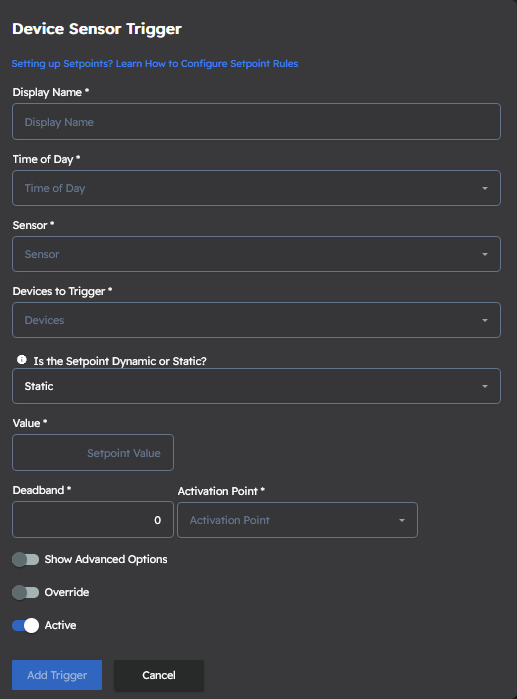
Task: Click the Deadband number field
Action: point(93,520)
